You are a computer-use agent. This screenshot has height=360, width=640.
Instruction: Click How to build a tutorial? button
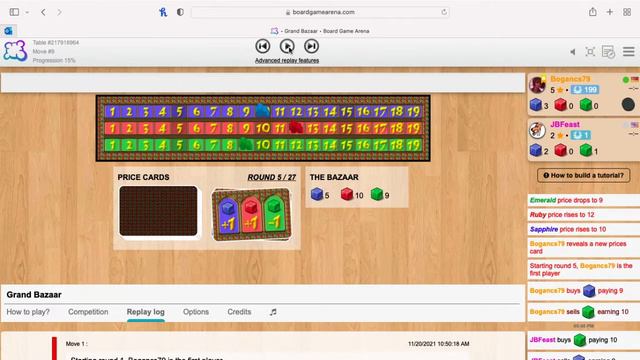(584, 176)
